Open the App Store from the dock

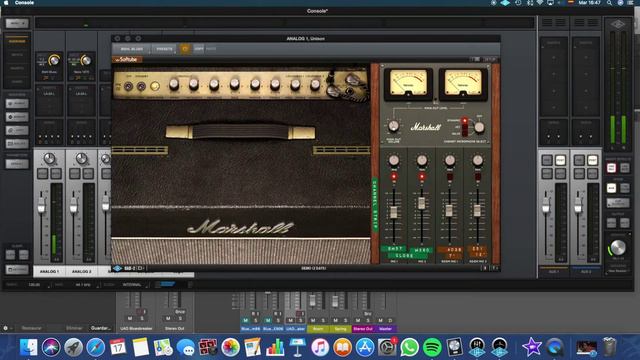pyautogui.click(x=364, y=347)
